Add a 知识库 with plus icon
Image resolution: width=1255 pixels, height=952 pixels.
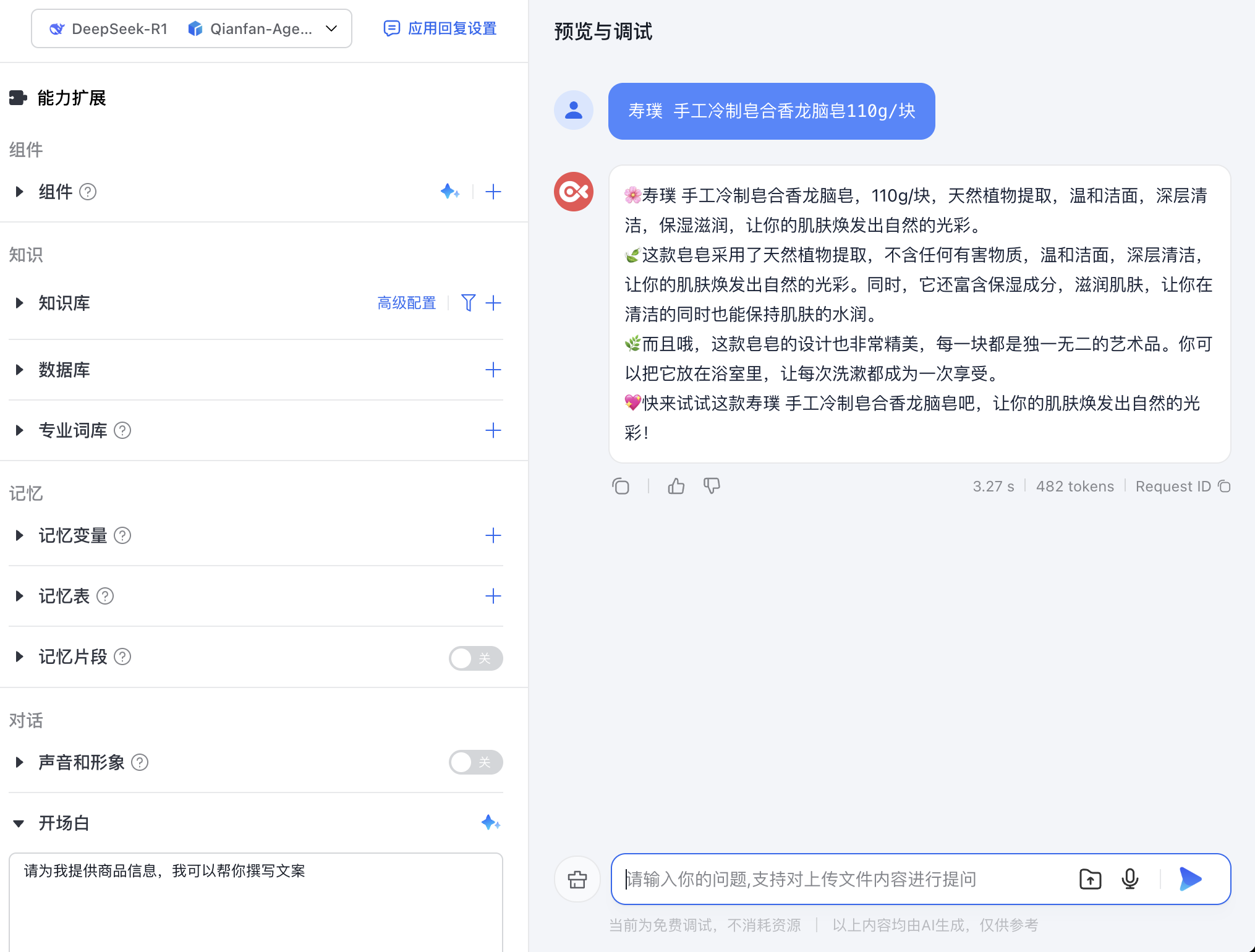[x=493, y=303]
